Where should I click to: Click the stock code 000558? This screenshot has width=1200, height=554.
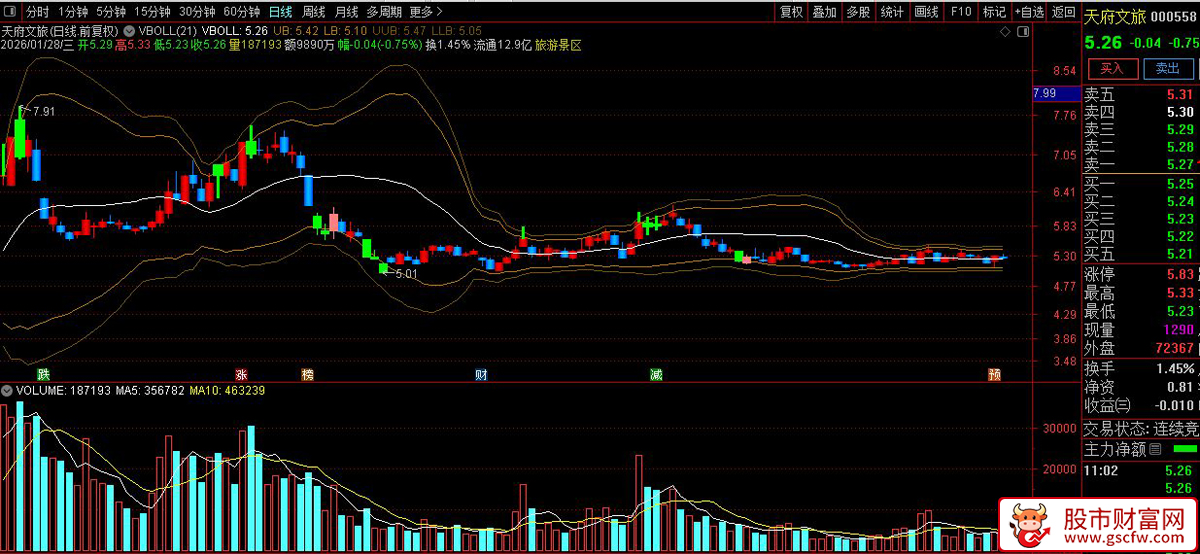pos(1175,15)
